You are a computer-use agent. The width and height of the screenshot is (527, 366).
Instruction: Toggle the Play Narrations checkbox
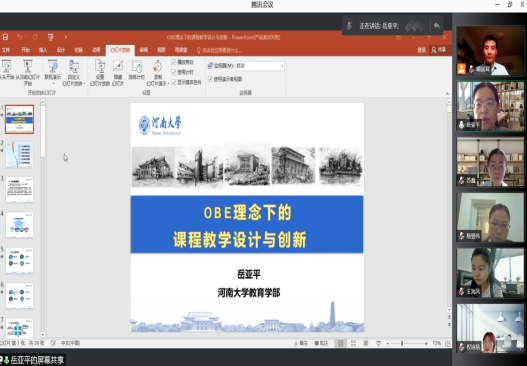coord(173,62)
